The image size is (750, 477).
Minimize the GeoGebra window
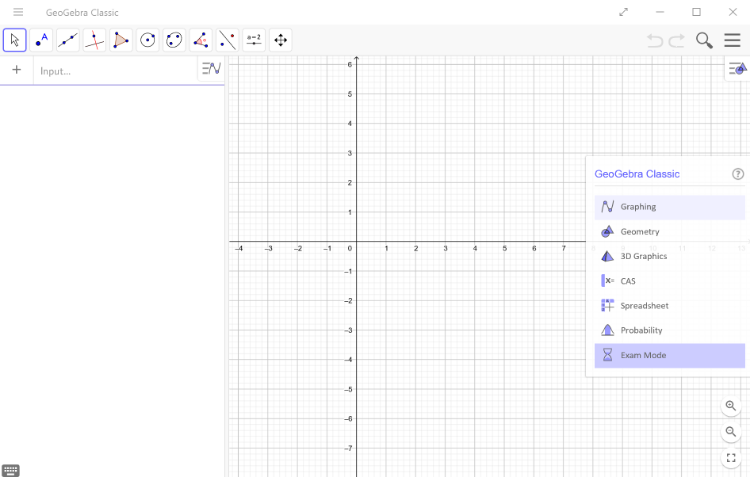660,12
